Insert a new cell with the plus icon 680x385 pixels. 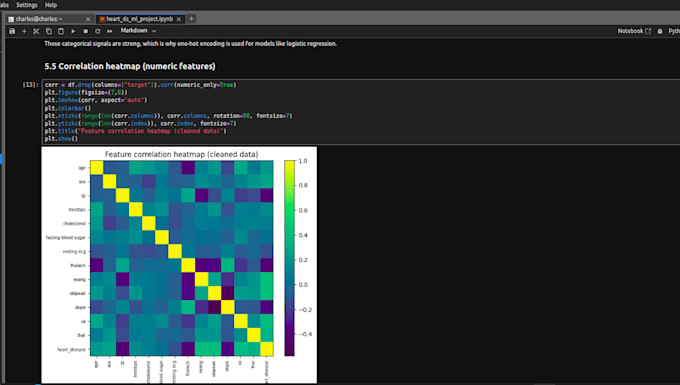pyautogui.click(x=24, y=31)
